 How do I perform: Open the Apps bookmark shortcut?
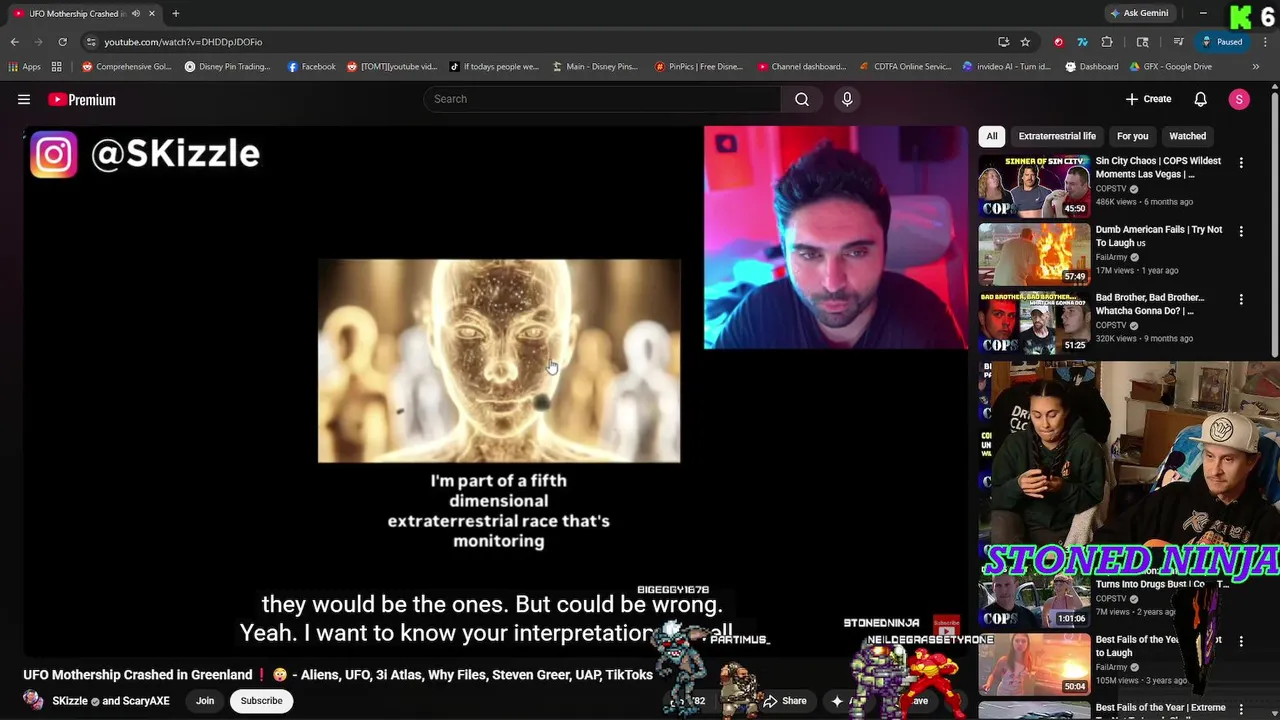pyautogui.click(x=24, y=67)
